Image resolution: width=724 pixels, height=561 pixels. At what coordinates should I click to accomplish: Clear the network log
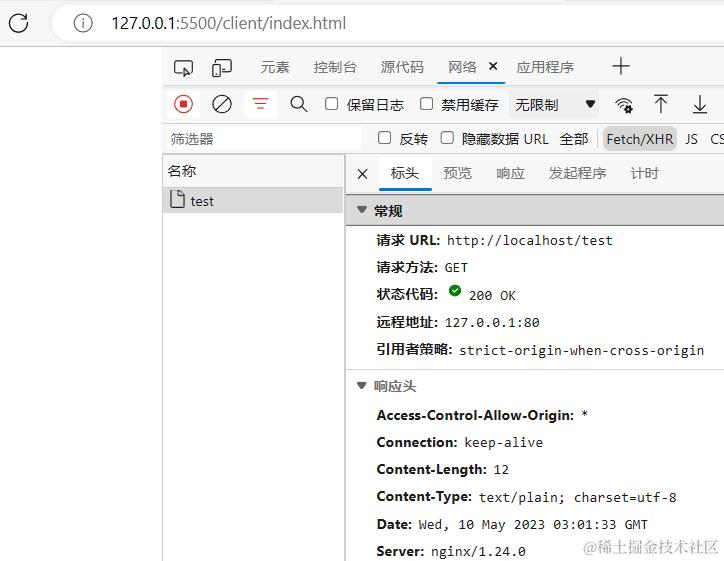(x=222, y=104)
